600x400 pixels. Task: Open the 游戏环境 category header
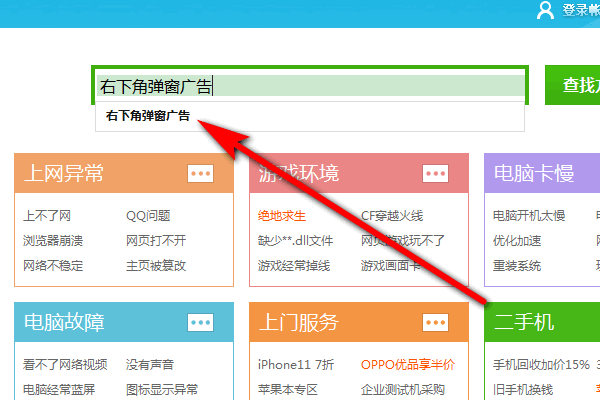pos(359,173)
